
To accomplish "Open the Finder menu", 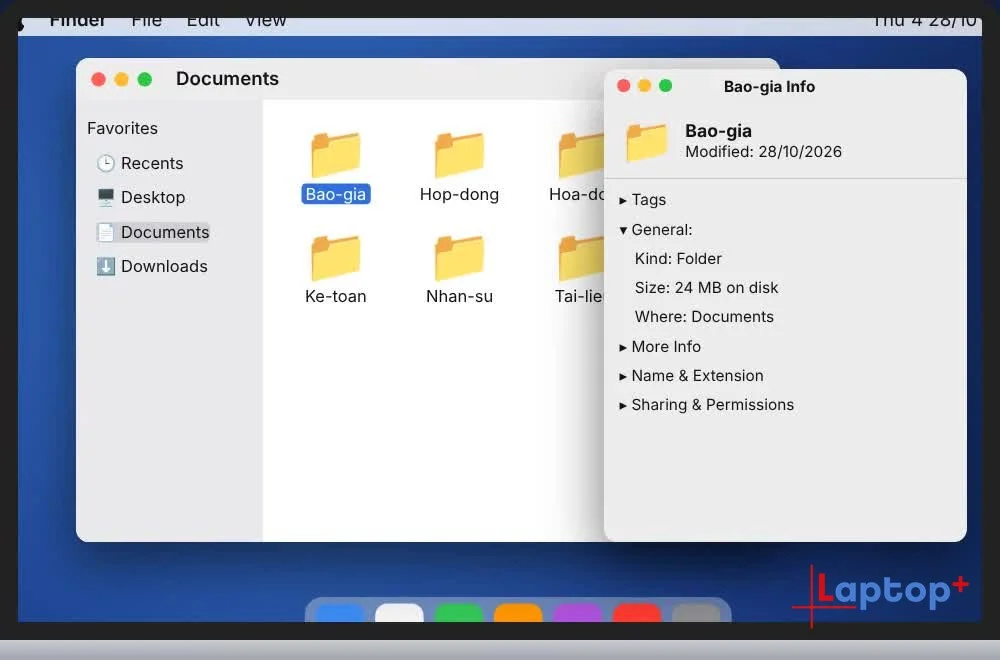I will (x=77, y=22).
